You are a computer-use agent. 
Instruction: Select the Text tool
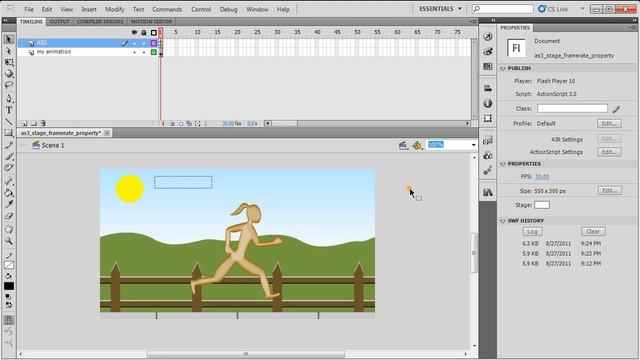[x=9, y=110]
